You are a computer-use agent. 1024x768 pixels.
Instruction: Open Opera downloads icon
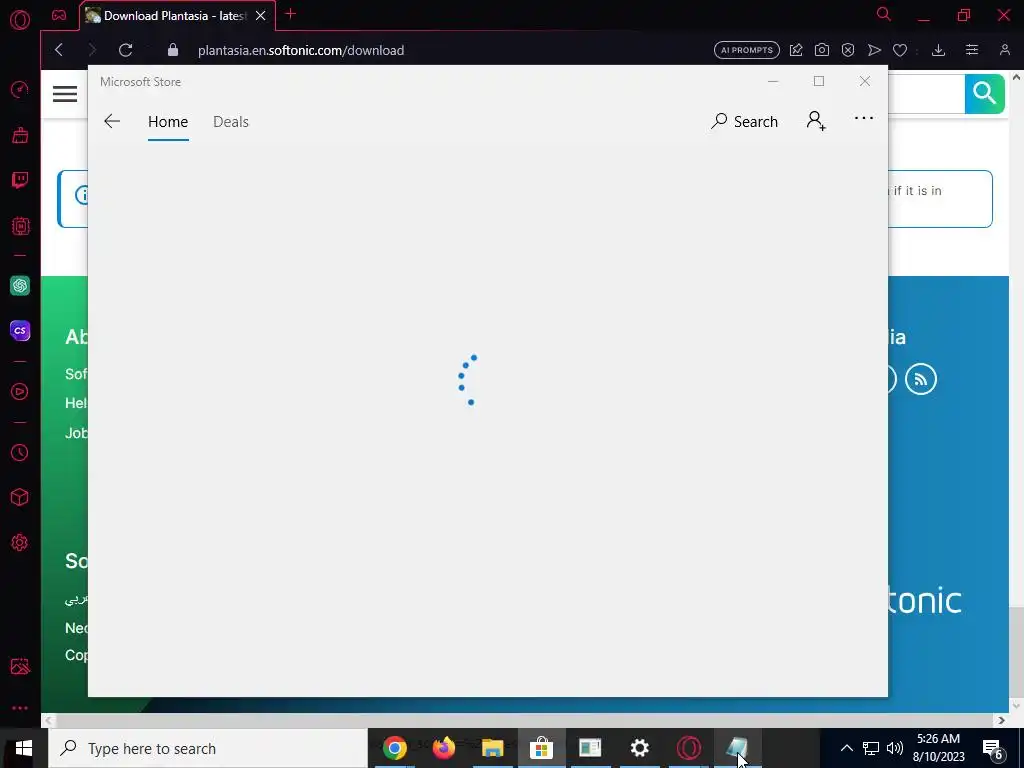pos(938,50)
